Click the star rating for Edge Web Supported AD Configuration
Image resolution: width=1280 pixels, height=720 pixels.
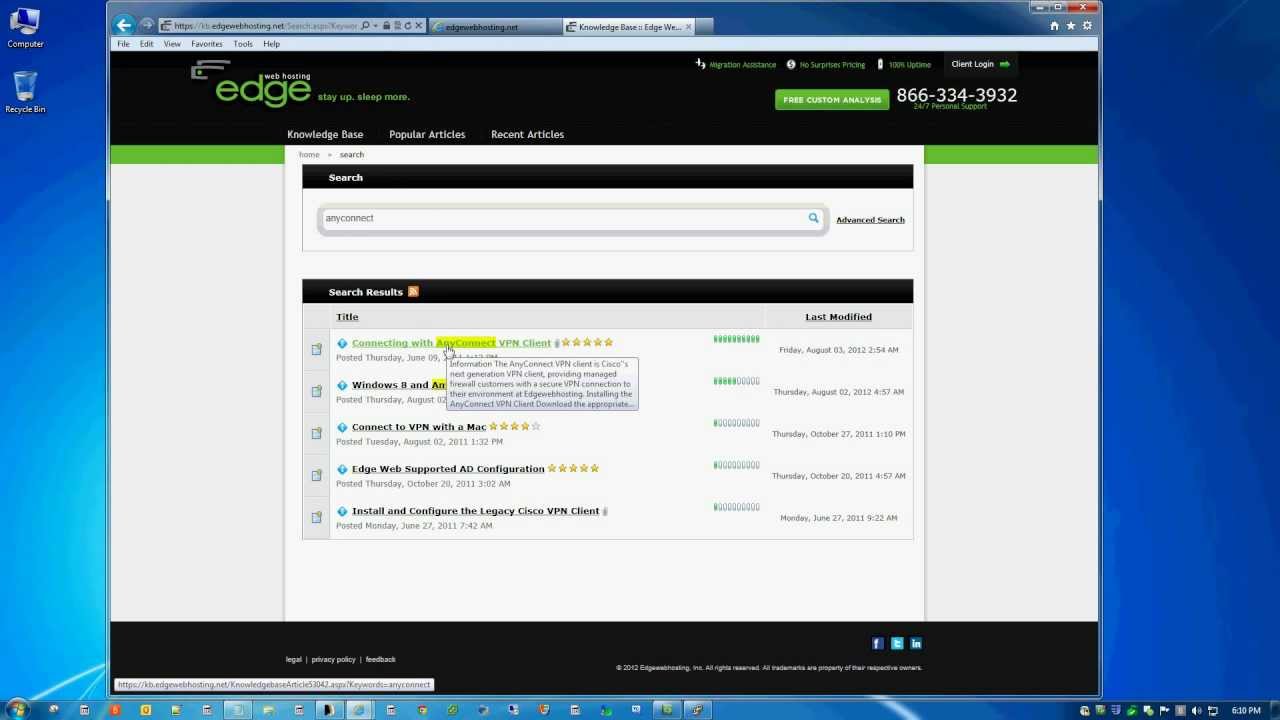pyautogui.click(x=573, y=469)
